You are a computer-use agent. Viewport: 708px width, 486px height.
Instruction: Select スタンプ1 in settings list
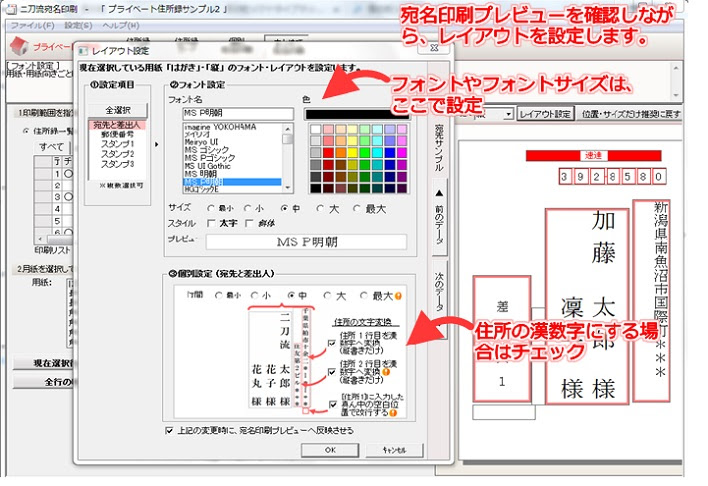pyautogui.click(x=117, y=144)
